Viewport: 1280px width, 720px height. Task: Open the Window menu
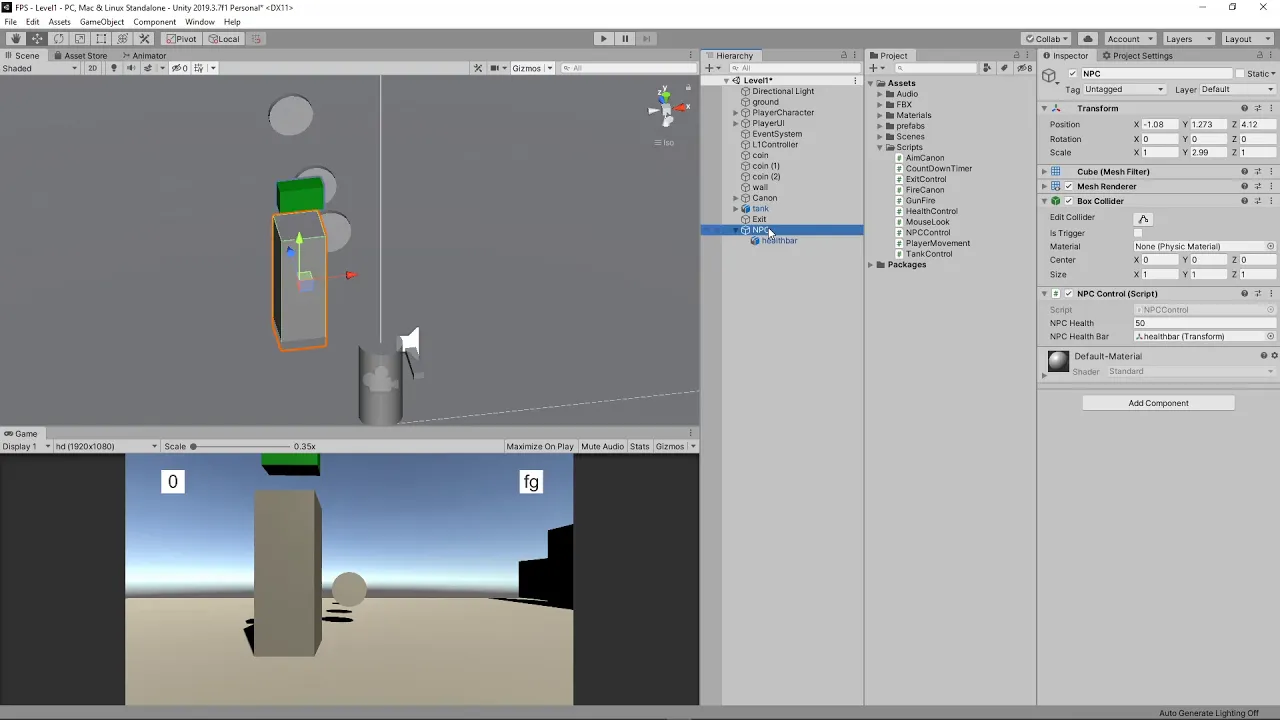coord(199,21)
